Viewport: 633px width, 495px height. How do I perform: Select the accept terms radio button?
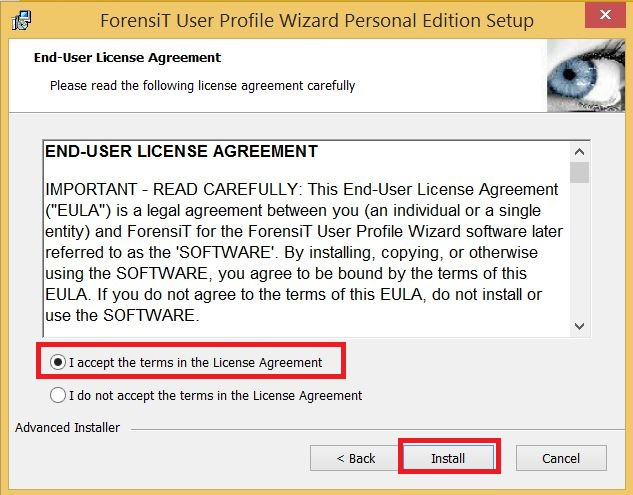coord(58,362)
